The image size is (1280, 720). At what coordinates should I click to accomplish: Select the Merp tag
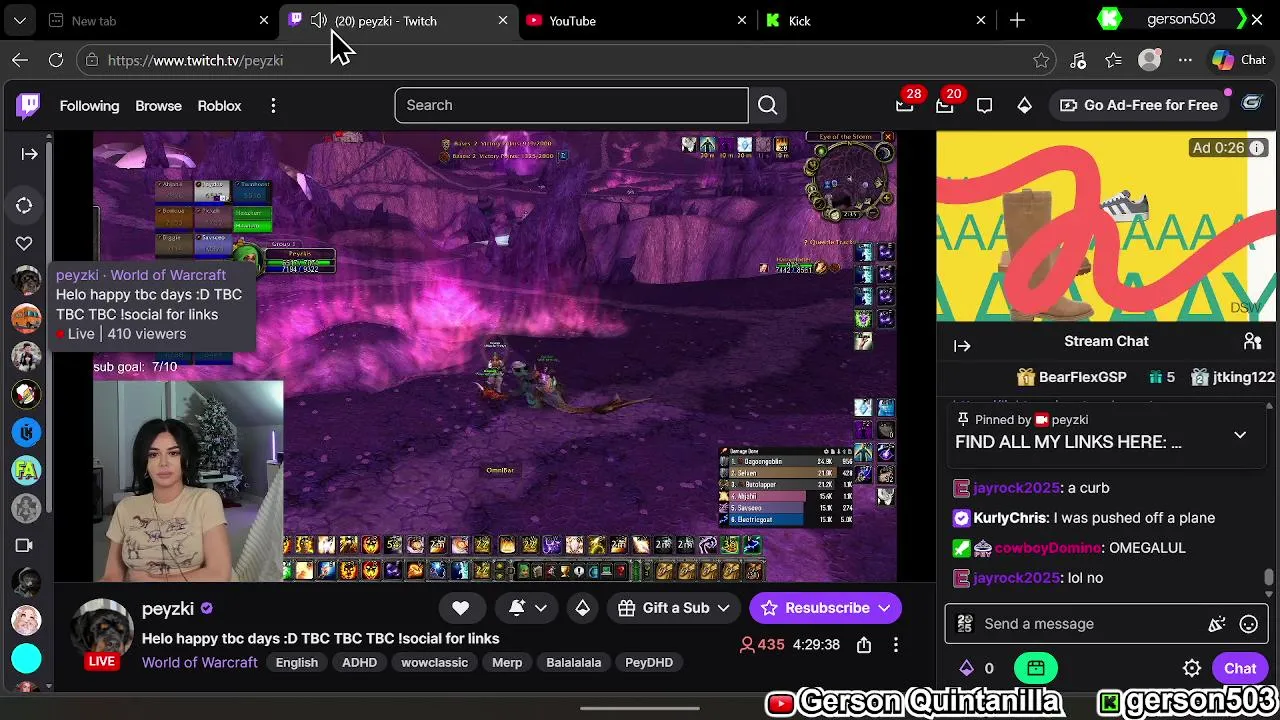(x=507, y=662)
